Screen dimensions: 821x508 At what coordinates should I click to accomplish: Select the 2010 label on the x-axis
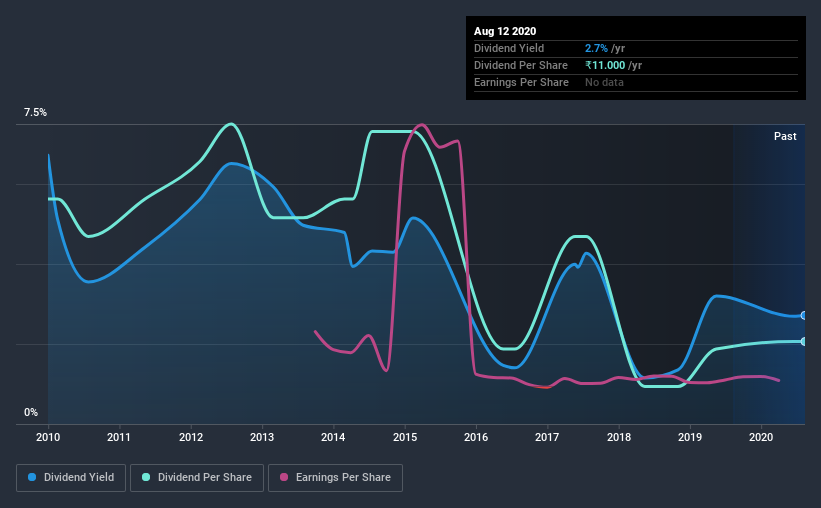(48, 437)
